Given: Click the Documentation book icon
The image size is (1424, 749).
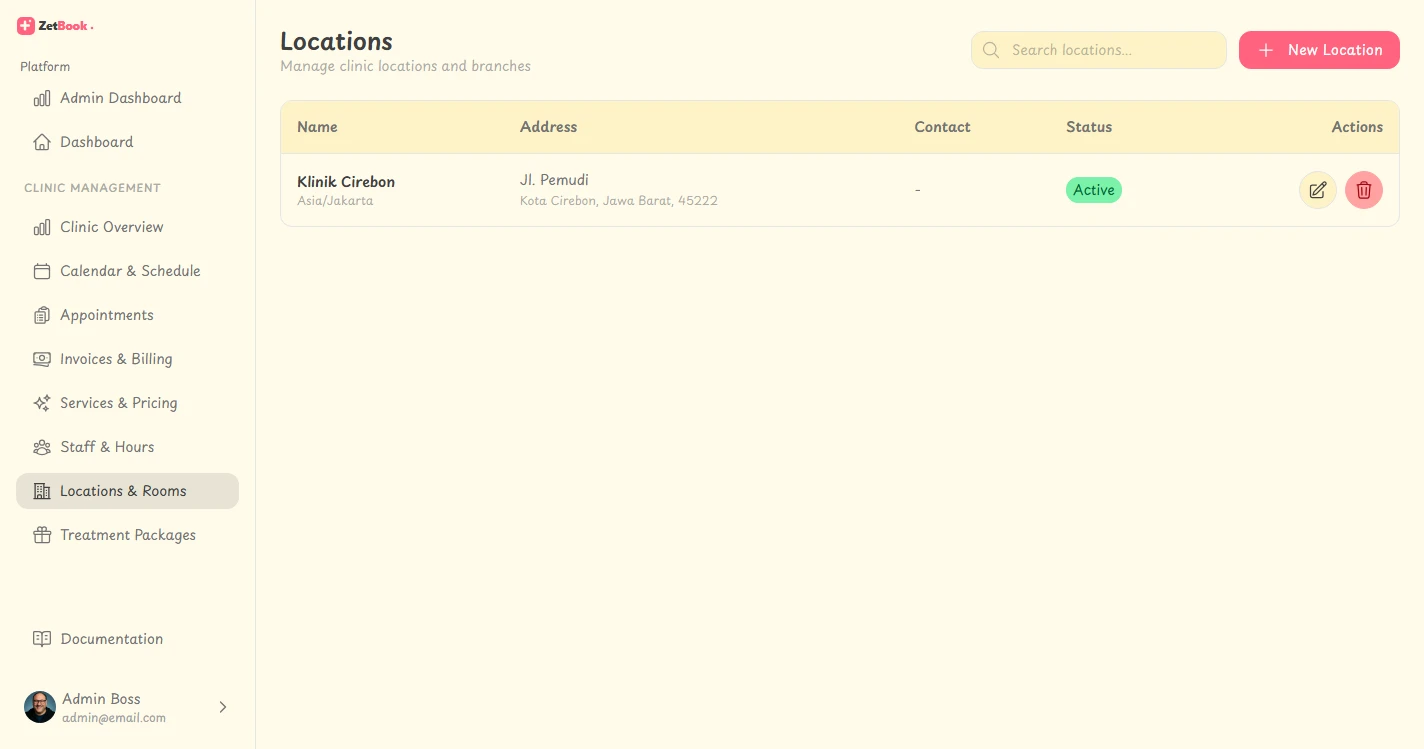Looking at the screenshot, I should [x=42, y=639].
